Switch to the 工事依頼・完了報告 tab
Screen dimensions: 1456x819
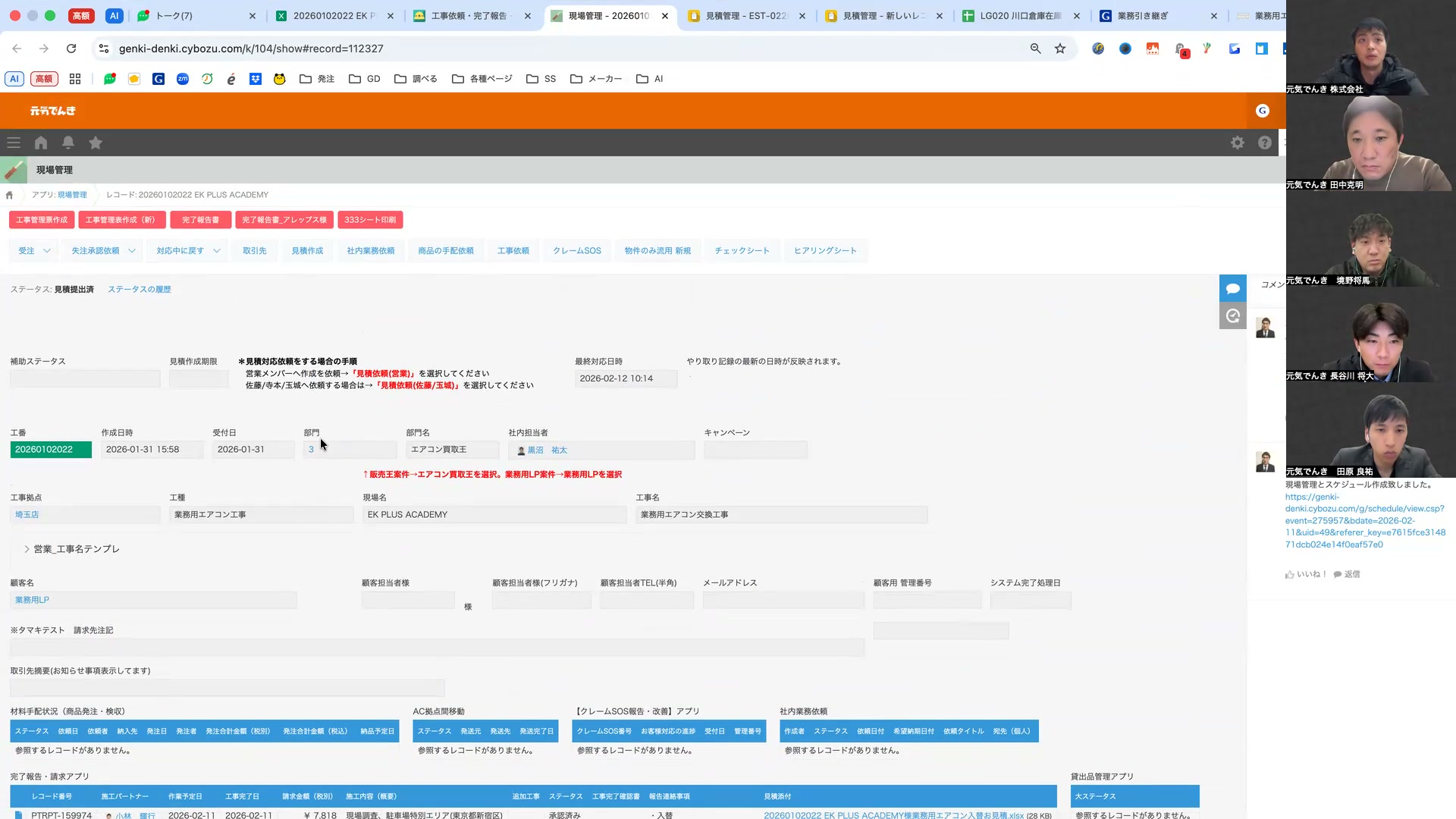472,16
